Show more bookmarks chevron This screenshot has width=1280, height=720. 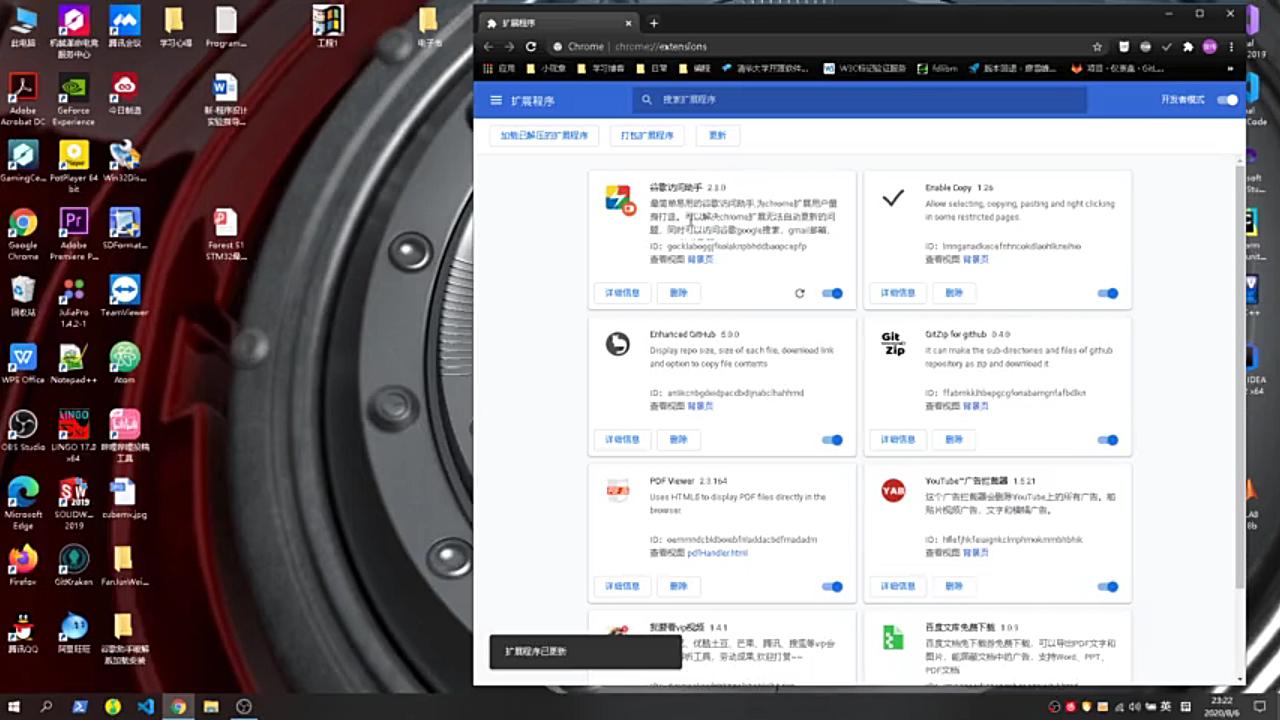coord(1232,69)
